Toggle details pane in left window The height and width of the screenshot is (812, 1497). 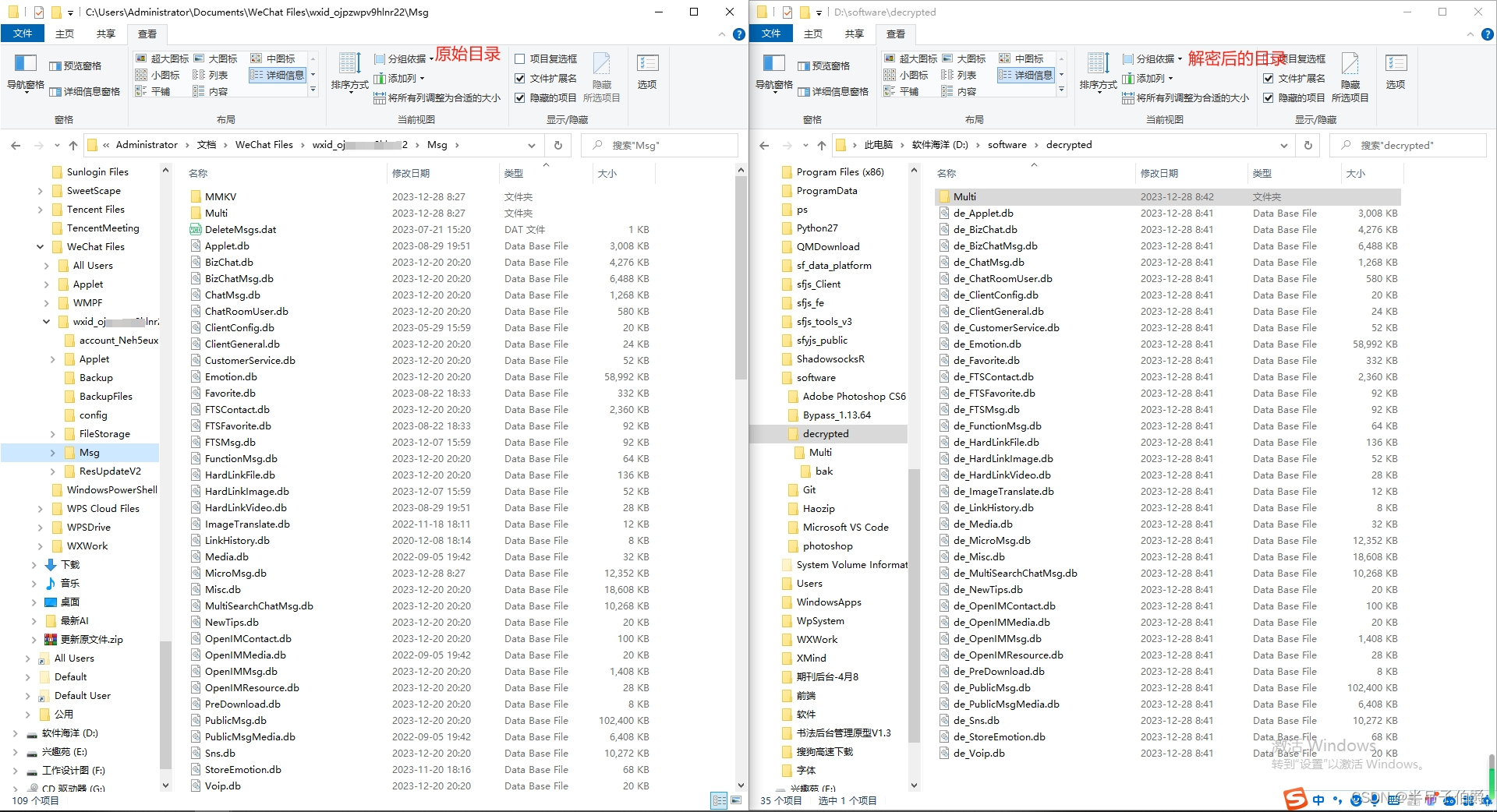[85, 91]
